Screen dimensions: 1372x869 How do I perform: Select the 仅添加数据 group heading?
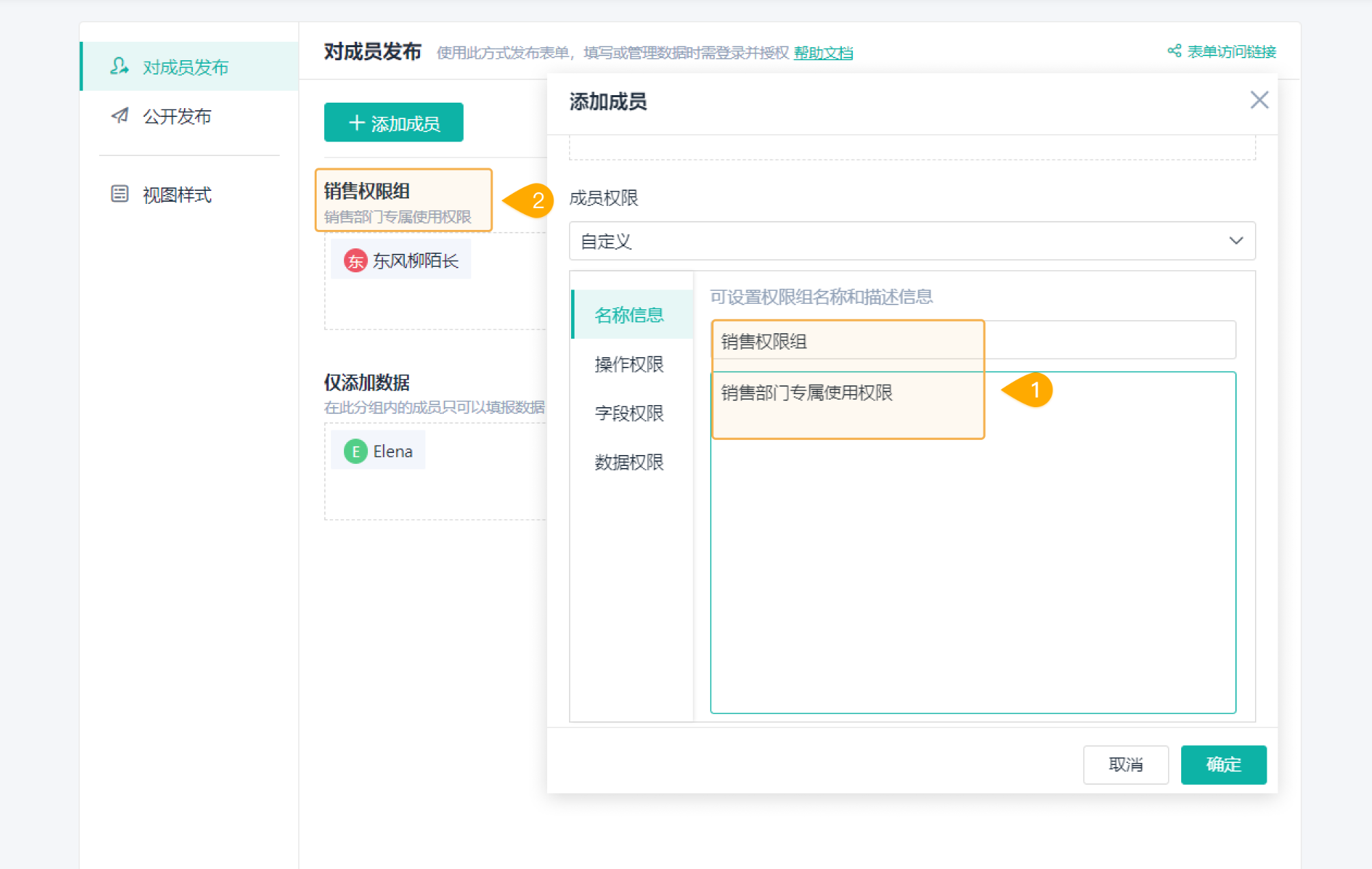(x=367, y=382)
